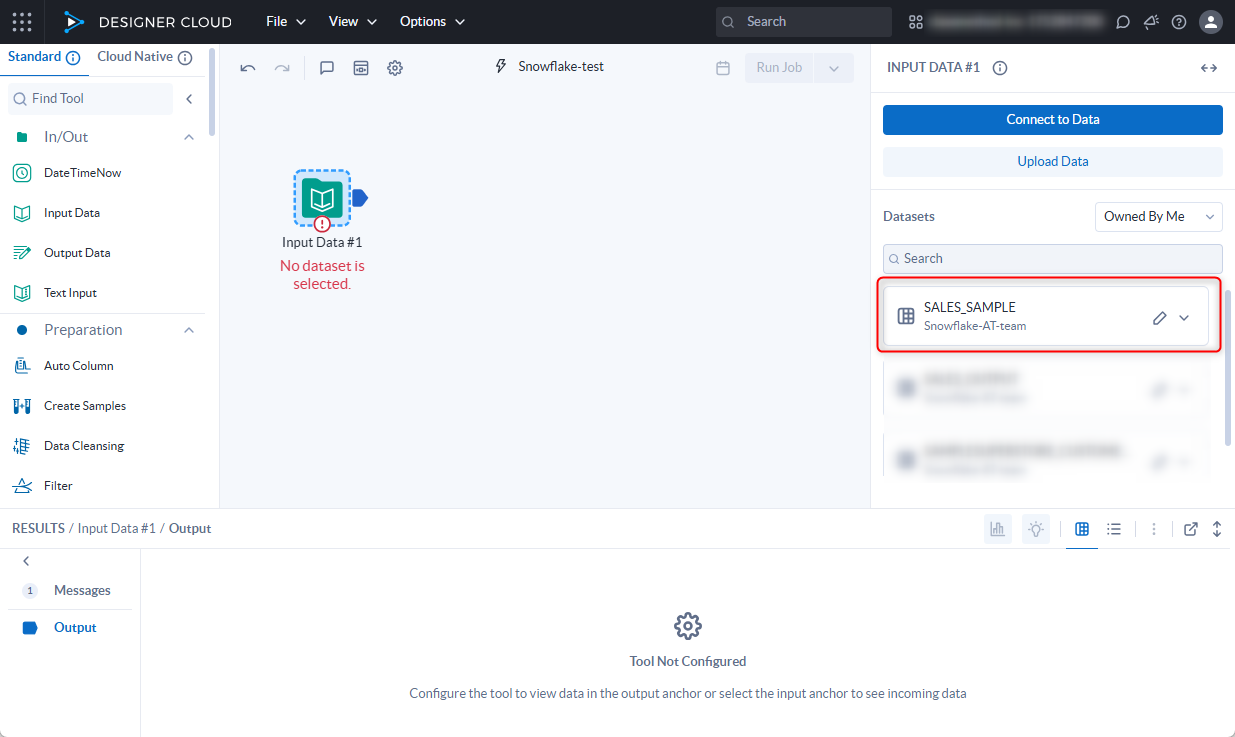Screen dimensions: 1235x737
Task: Select the SALES_SAMPLE dataset
Action: pos(1047,317)
